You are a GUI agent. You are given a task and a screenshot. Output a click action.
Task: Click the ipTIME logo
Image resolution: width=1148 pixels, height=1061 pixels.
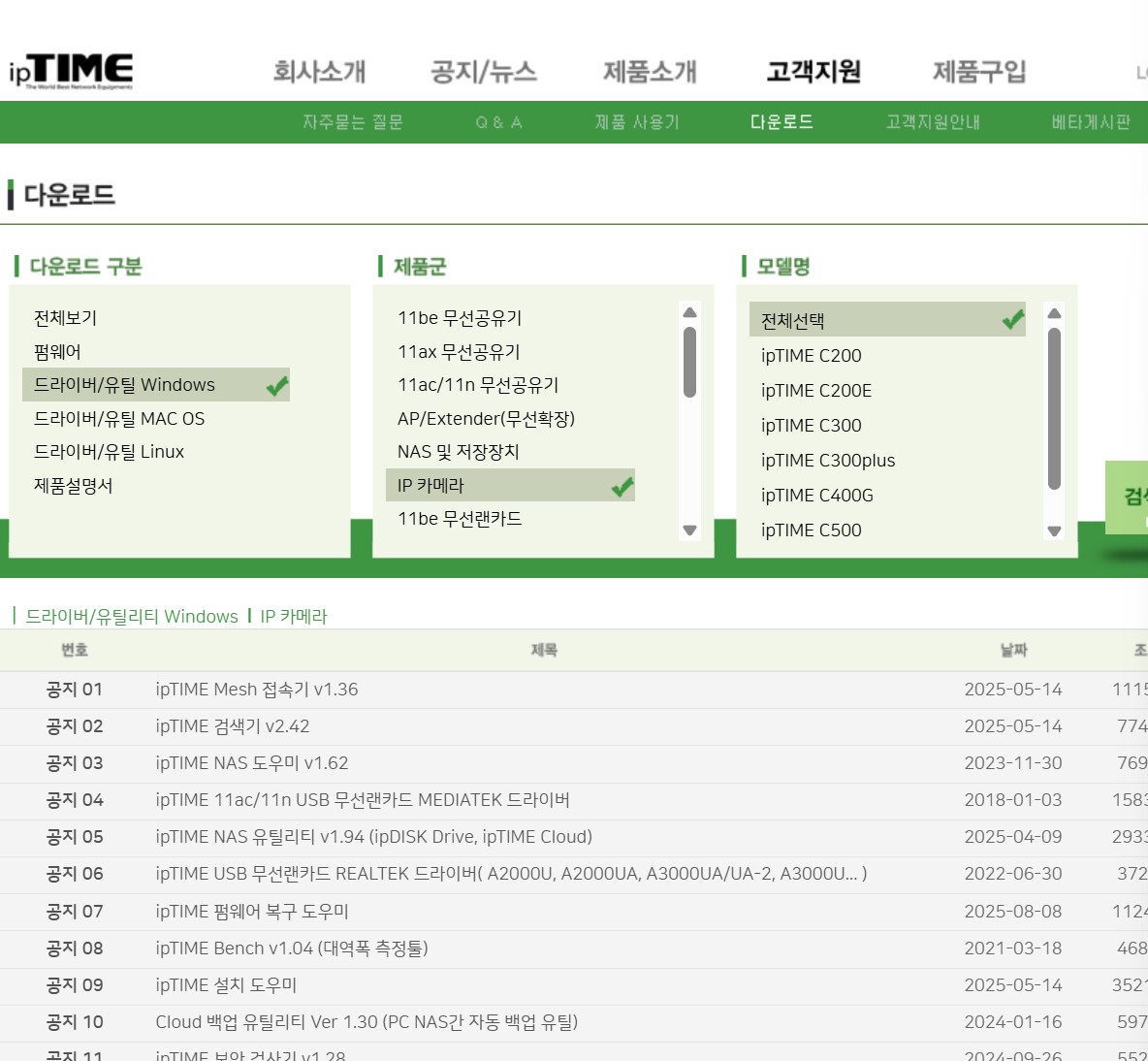(x=71, y=71)
